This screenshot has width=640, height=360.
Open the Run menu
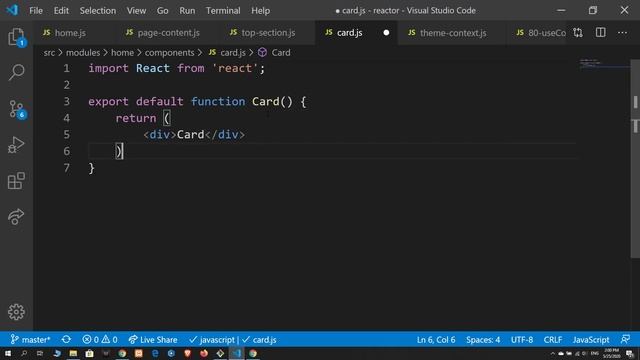(x=187, y=11)
